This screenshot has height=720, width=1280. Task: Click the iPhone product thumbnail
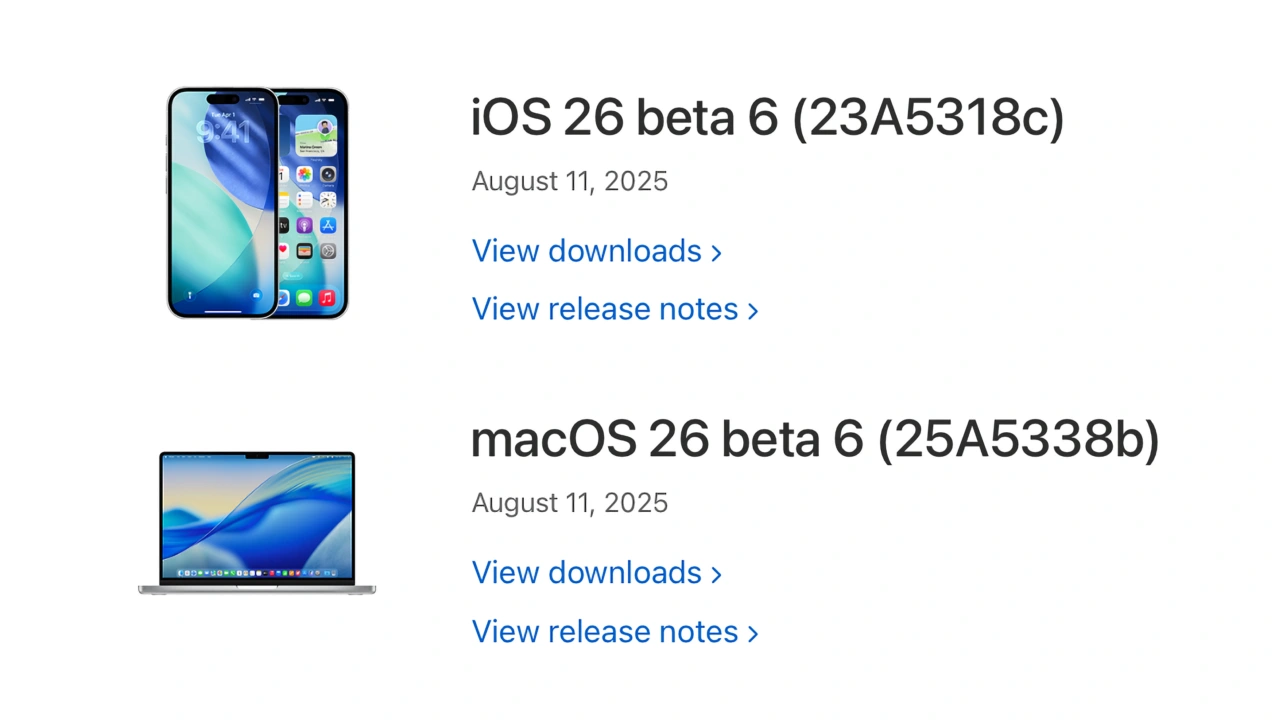click(x=257, y=203)
